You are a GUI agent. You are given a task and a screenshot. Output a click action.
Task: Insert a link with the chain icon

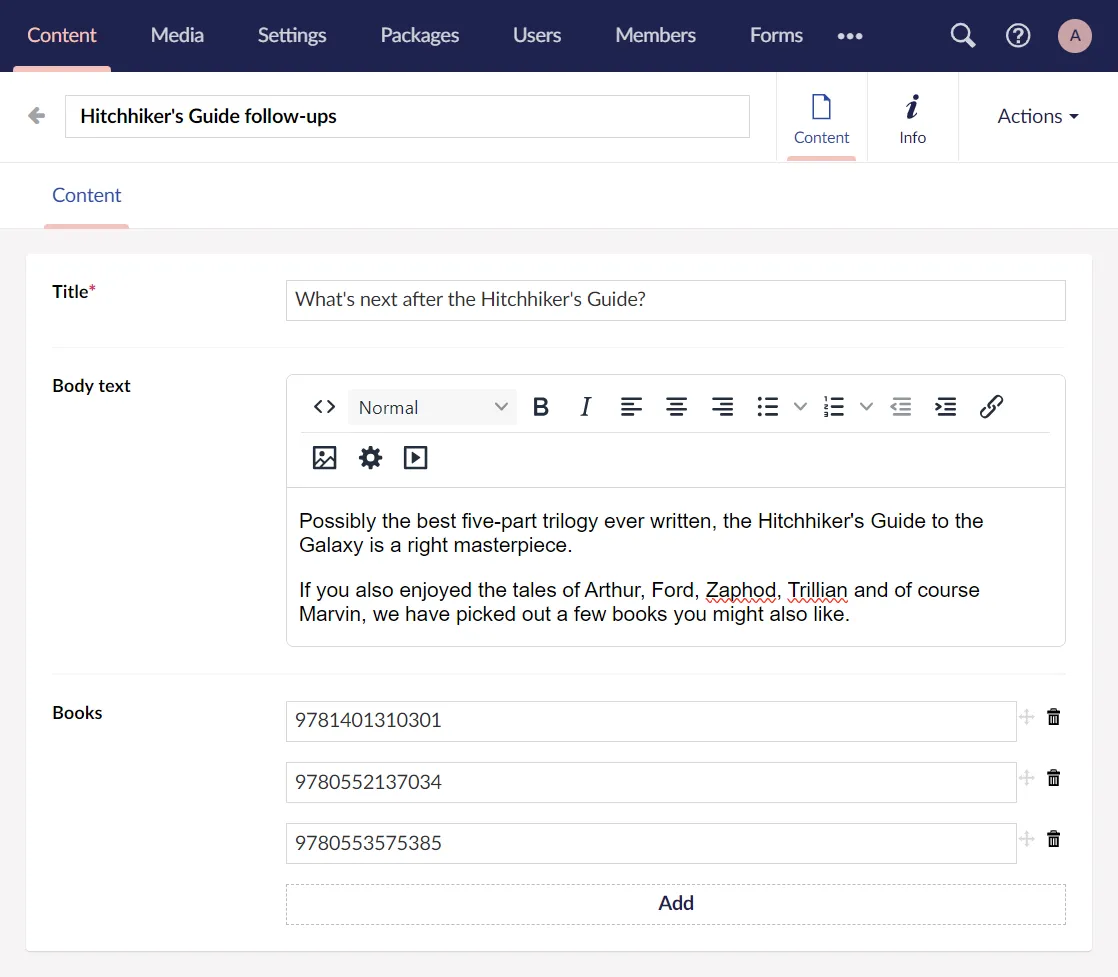pos(991,407)
